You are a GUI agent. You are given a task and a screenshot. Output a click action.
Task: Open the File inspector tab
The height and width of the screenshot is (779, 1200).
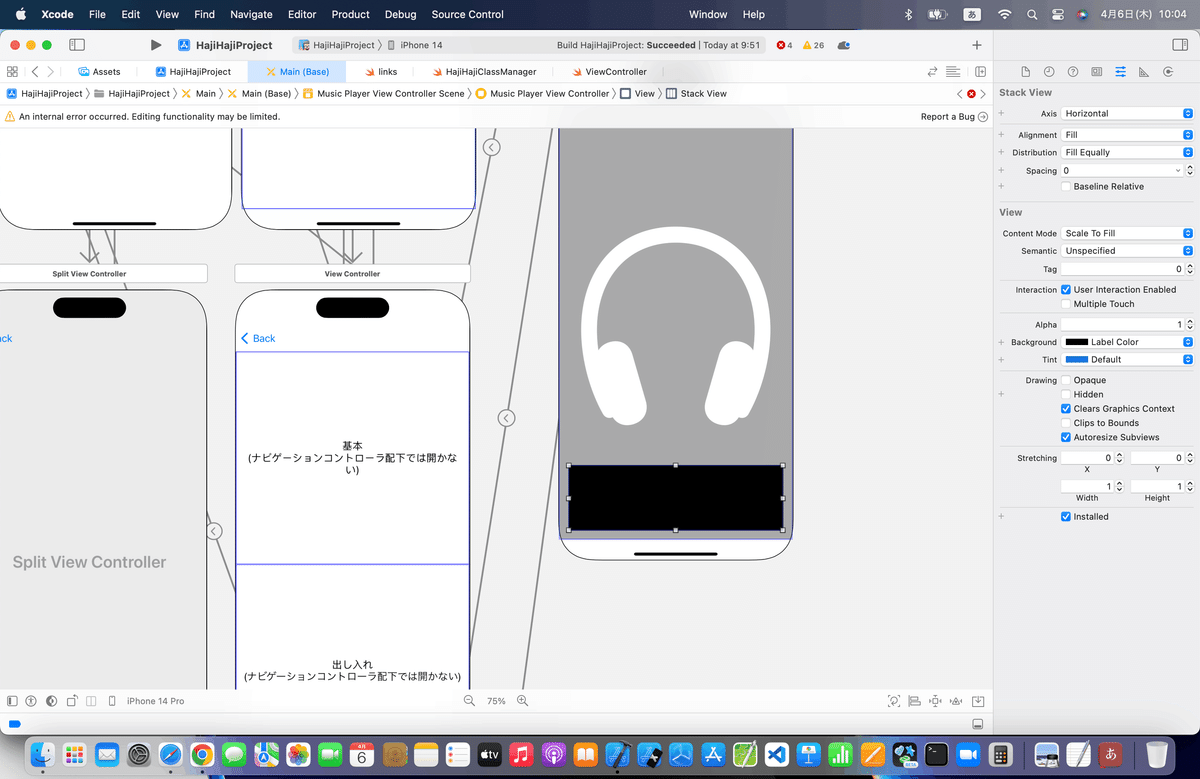point(1025,72)
